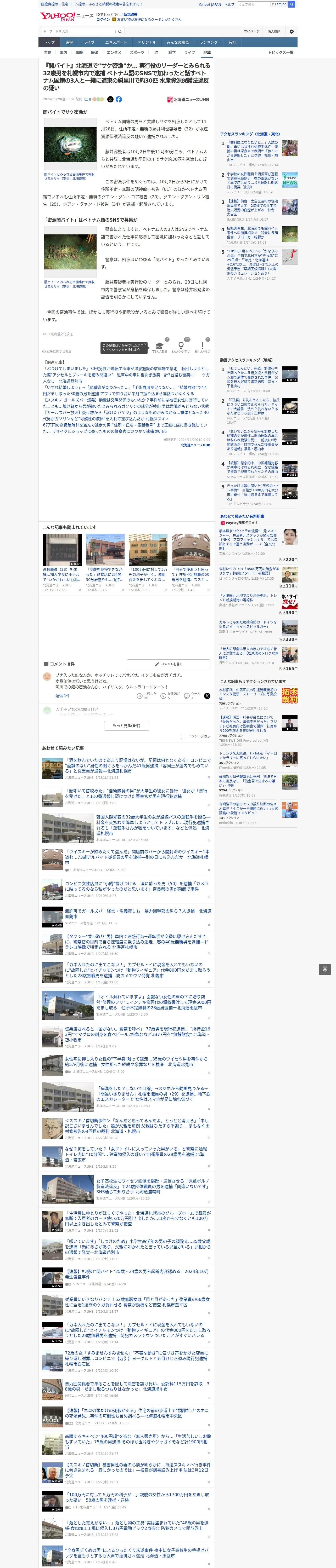Click the うーん reaction on comment
This screenshot has width=336, height=1568.
coord(193,696)
